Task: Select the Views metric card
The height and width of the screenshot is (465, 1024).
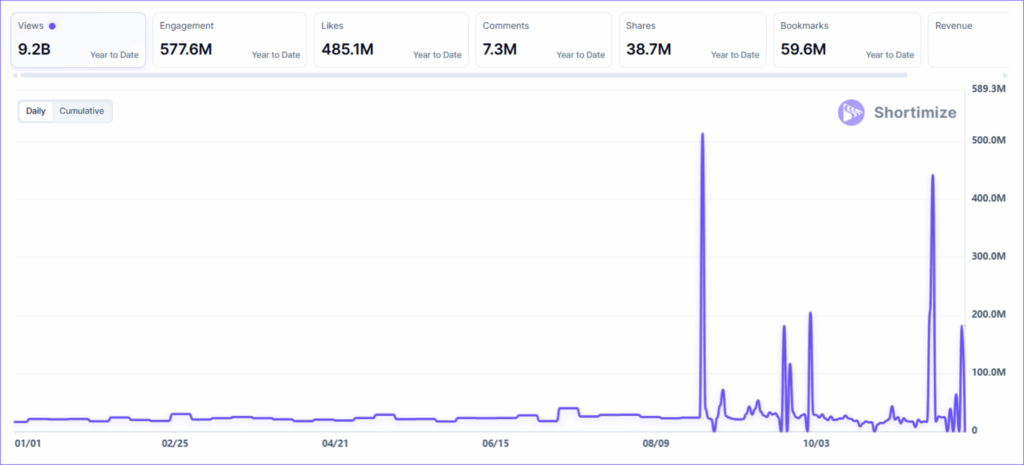Action: click(x=78, y=40)
